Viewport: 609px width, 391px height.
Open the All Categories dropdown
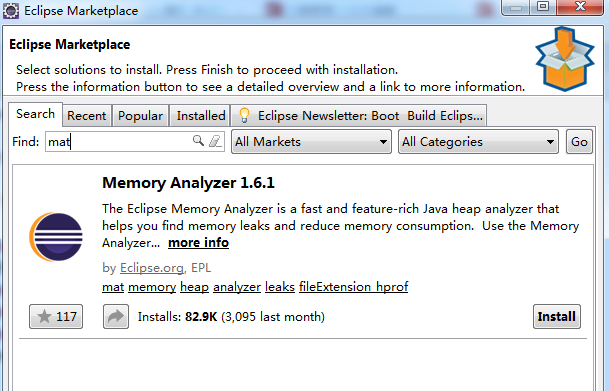[x=478, y=142]
